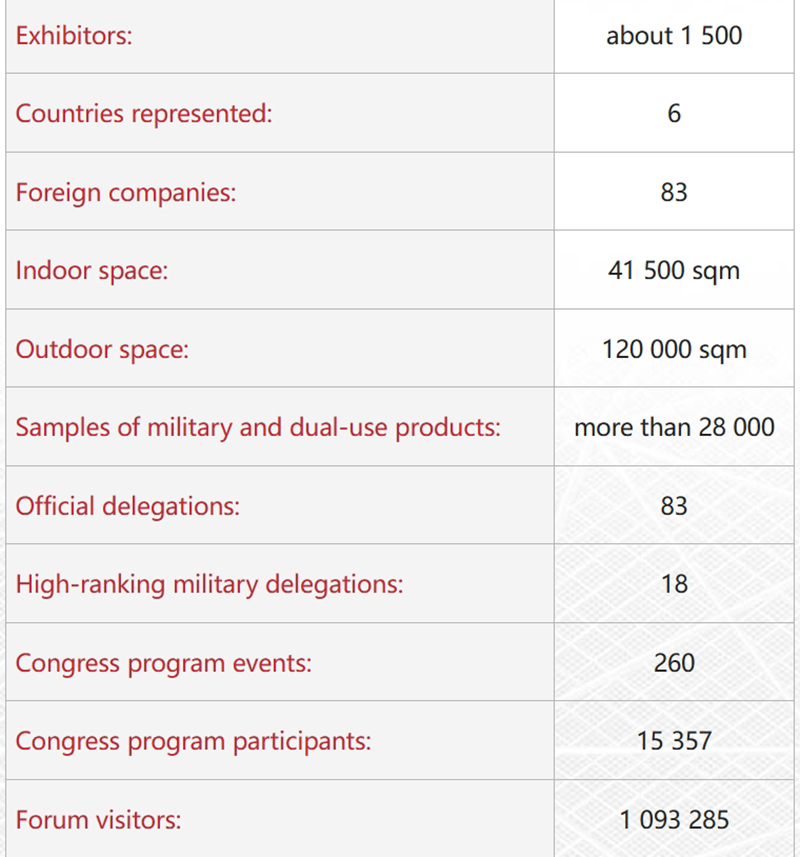Select the countries represented value "6"

pos(674,113)
